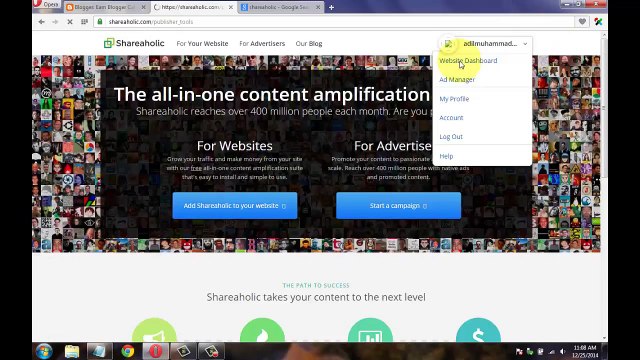Click the Opera taskbar icon
The width and height of the screenshot is (640, 360).
coord(156,351)
